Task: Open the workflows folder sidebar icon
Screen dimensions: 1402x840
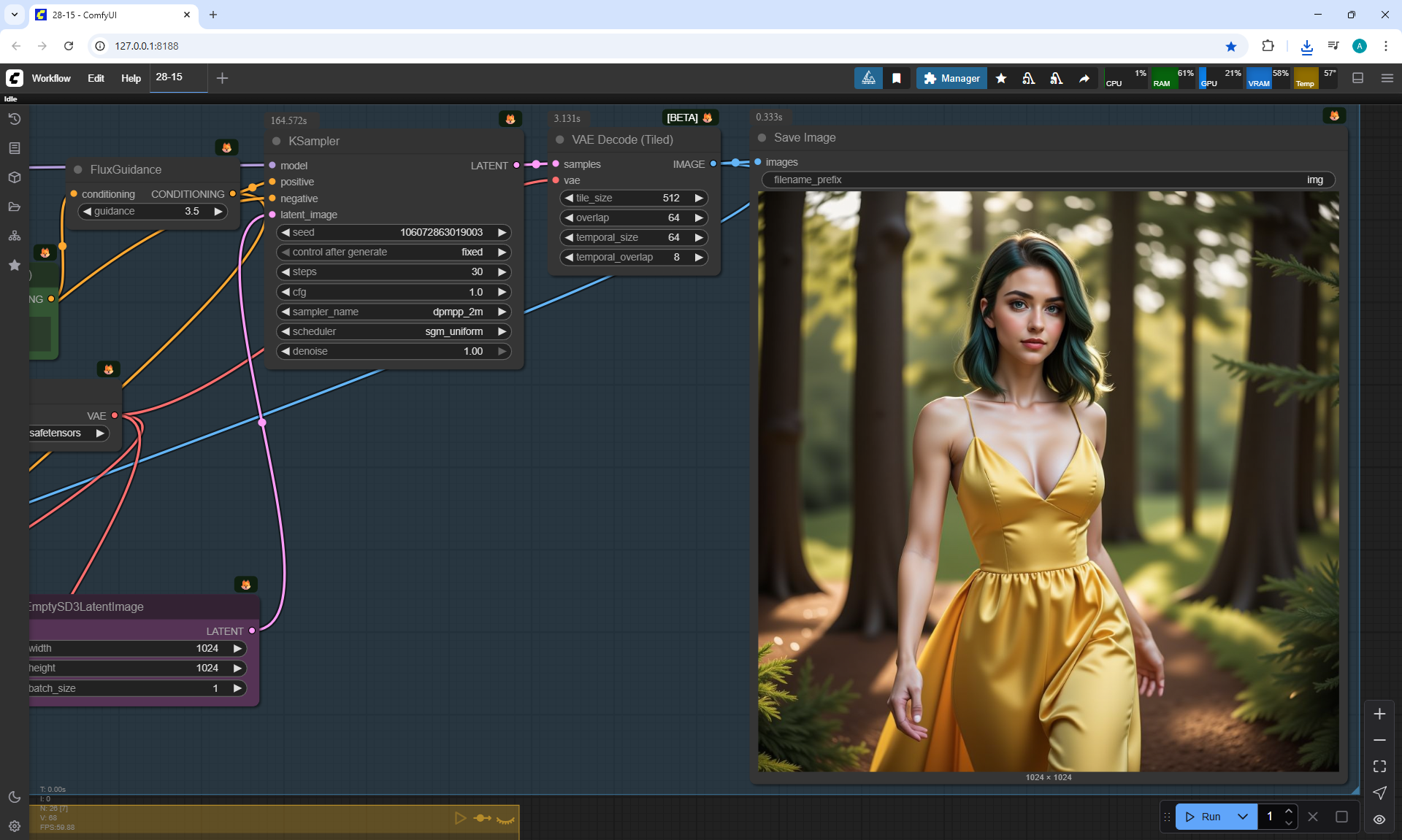Action: pos(14,207)
